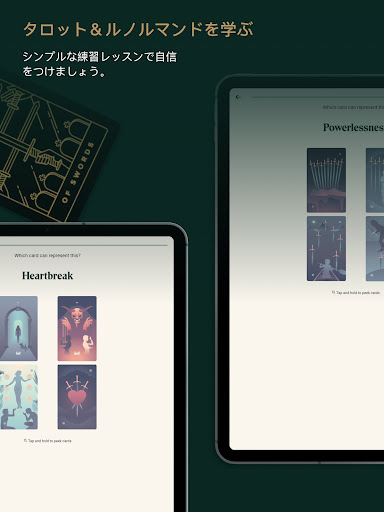Pick the card with swords falling around a seated figure
The image size is (384, 512).
click(326, 248)
